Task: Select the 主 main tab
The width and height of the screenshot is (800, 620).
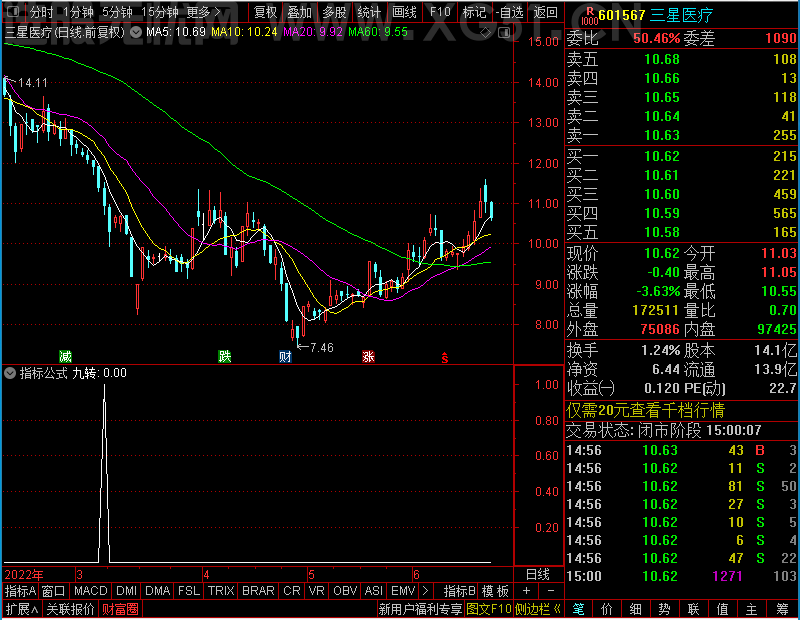Action: click(x=752, y=609)
